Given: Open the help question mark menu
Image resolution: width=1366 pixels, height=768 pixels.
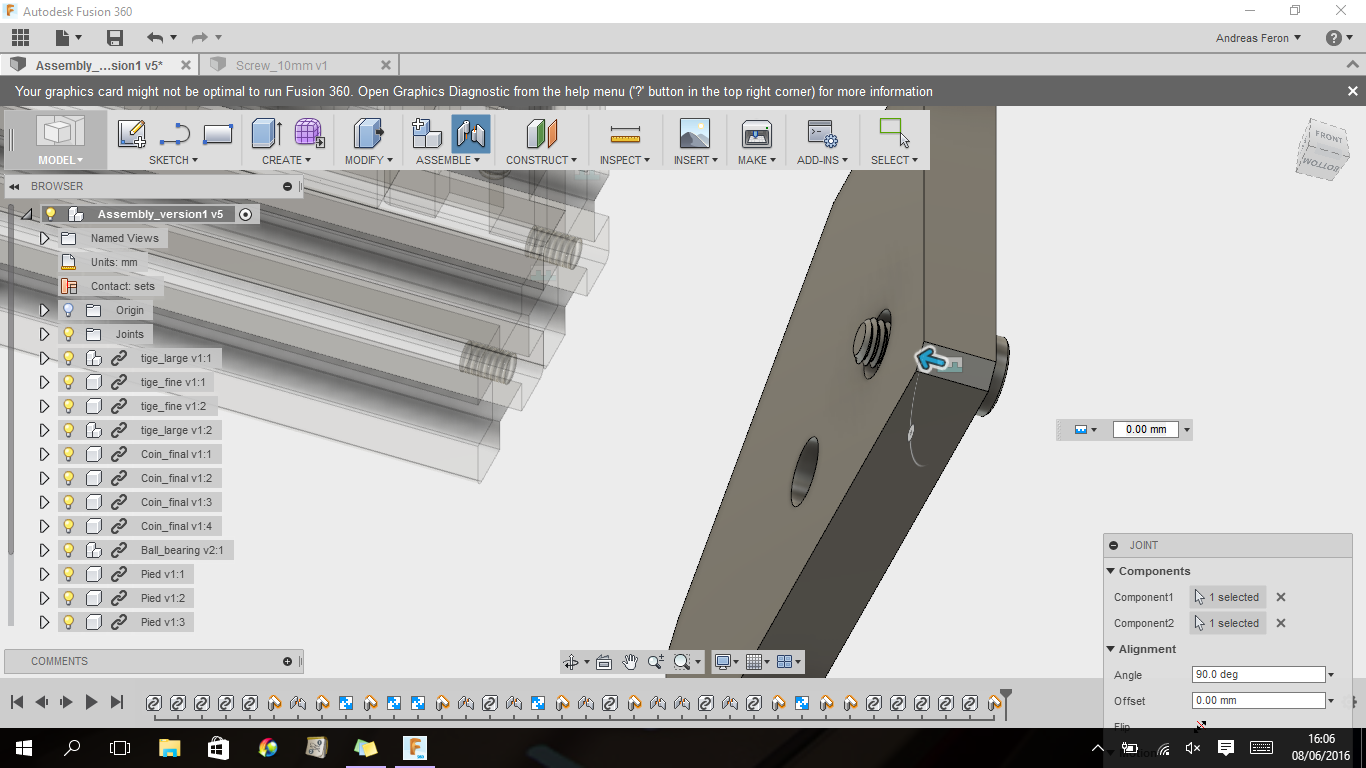Looking at the screenshot, I should (1338, 38).
